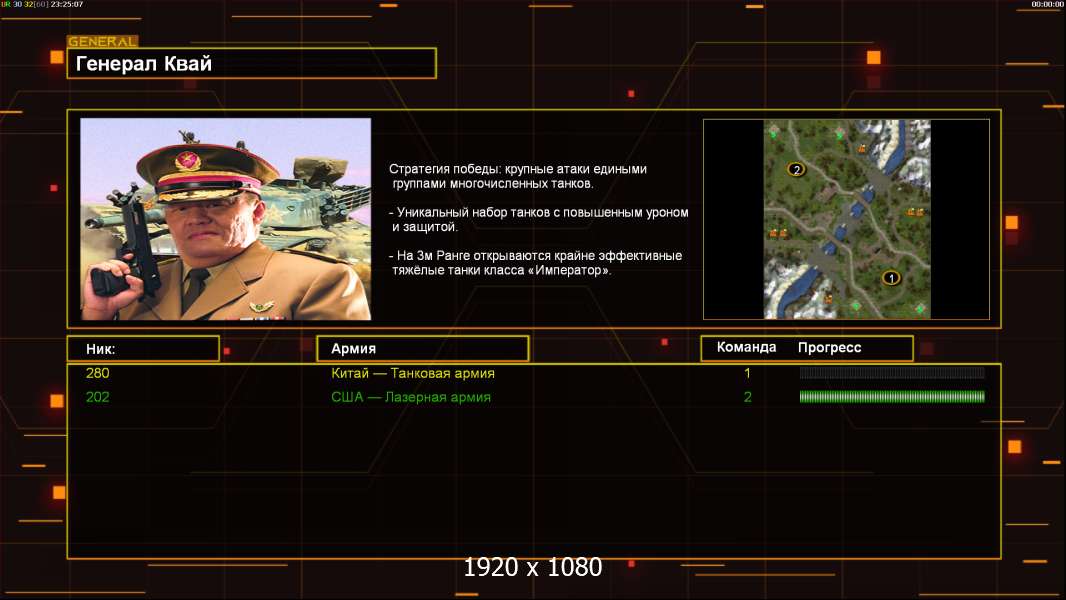Screen dimensions: 1066x600
Task: Select the paired orange oil derricks on the map's right side
Action: 914,212
